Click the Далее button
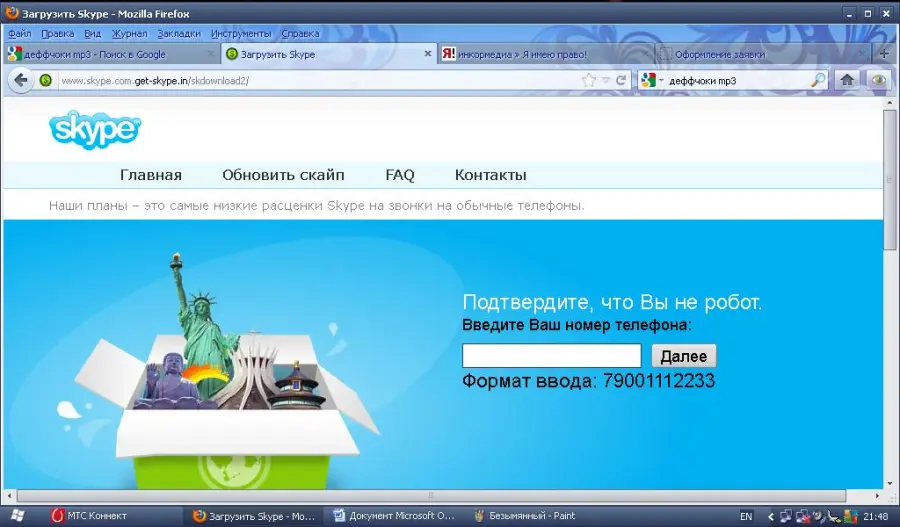The image size is (900, 527). [684, 356]
